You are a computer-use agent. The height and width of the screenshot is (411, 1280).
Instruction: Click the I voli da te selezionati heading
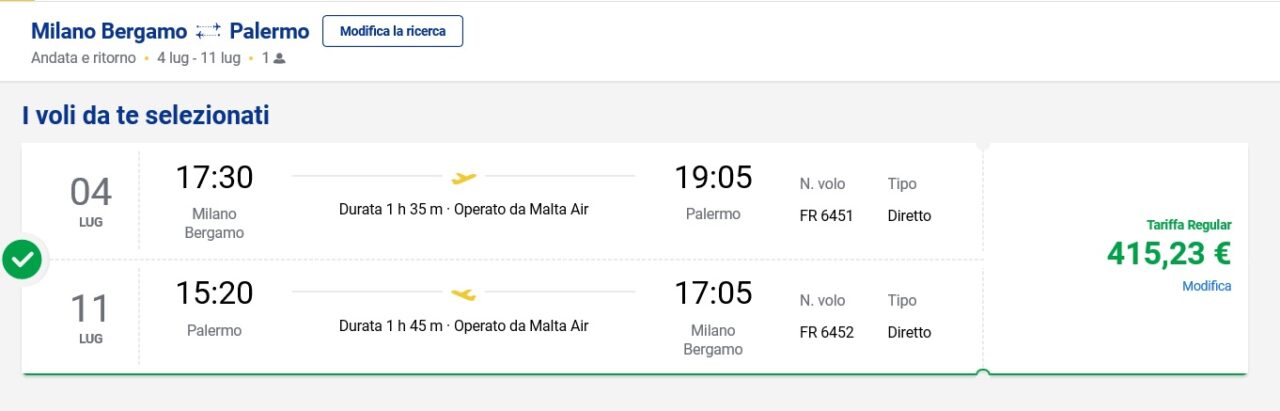pyautogui.click(x=146, y=115)
